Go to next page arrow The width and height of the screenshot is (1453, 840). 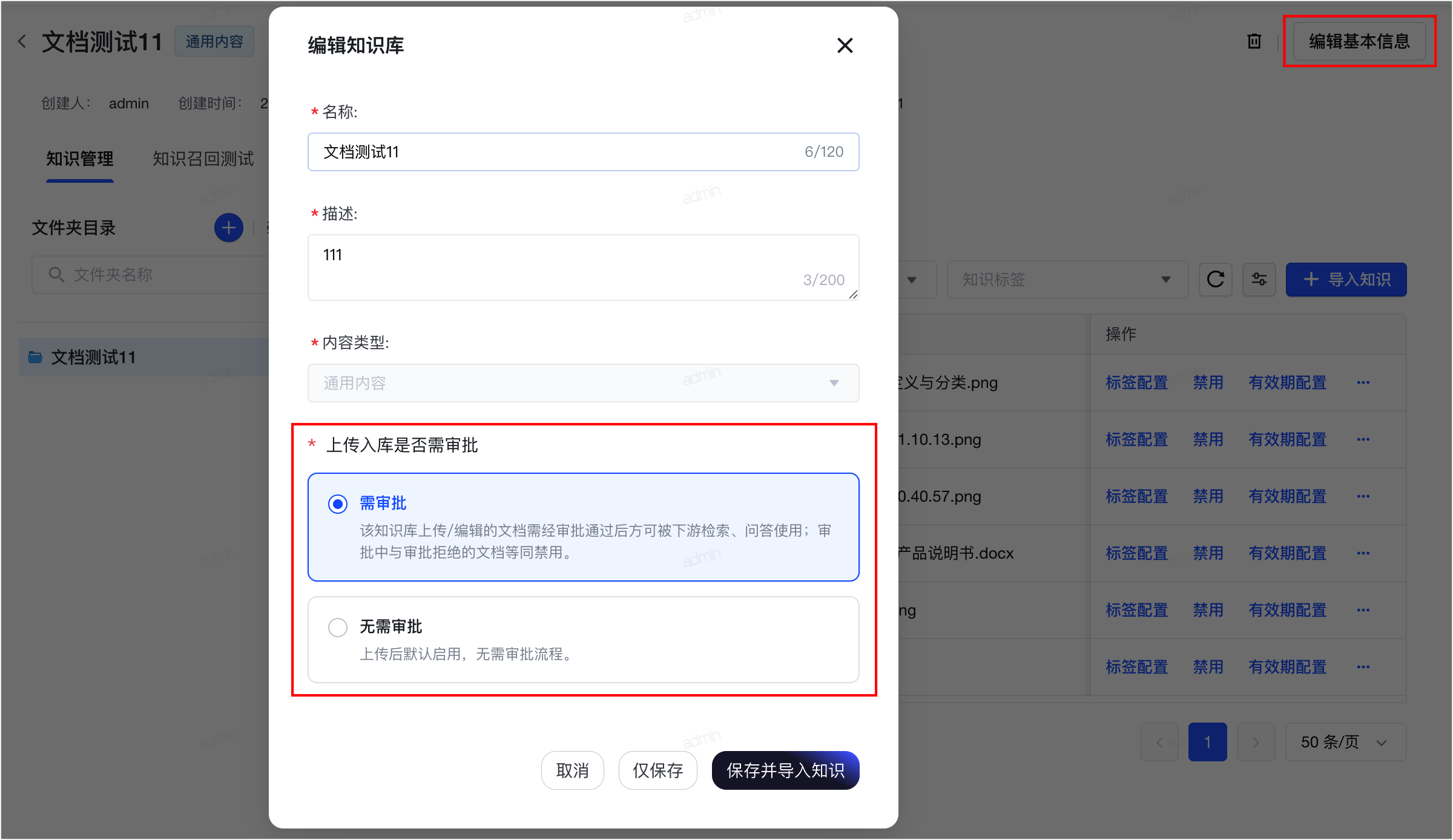[x=1256, y=742]
